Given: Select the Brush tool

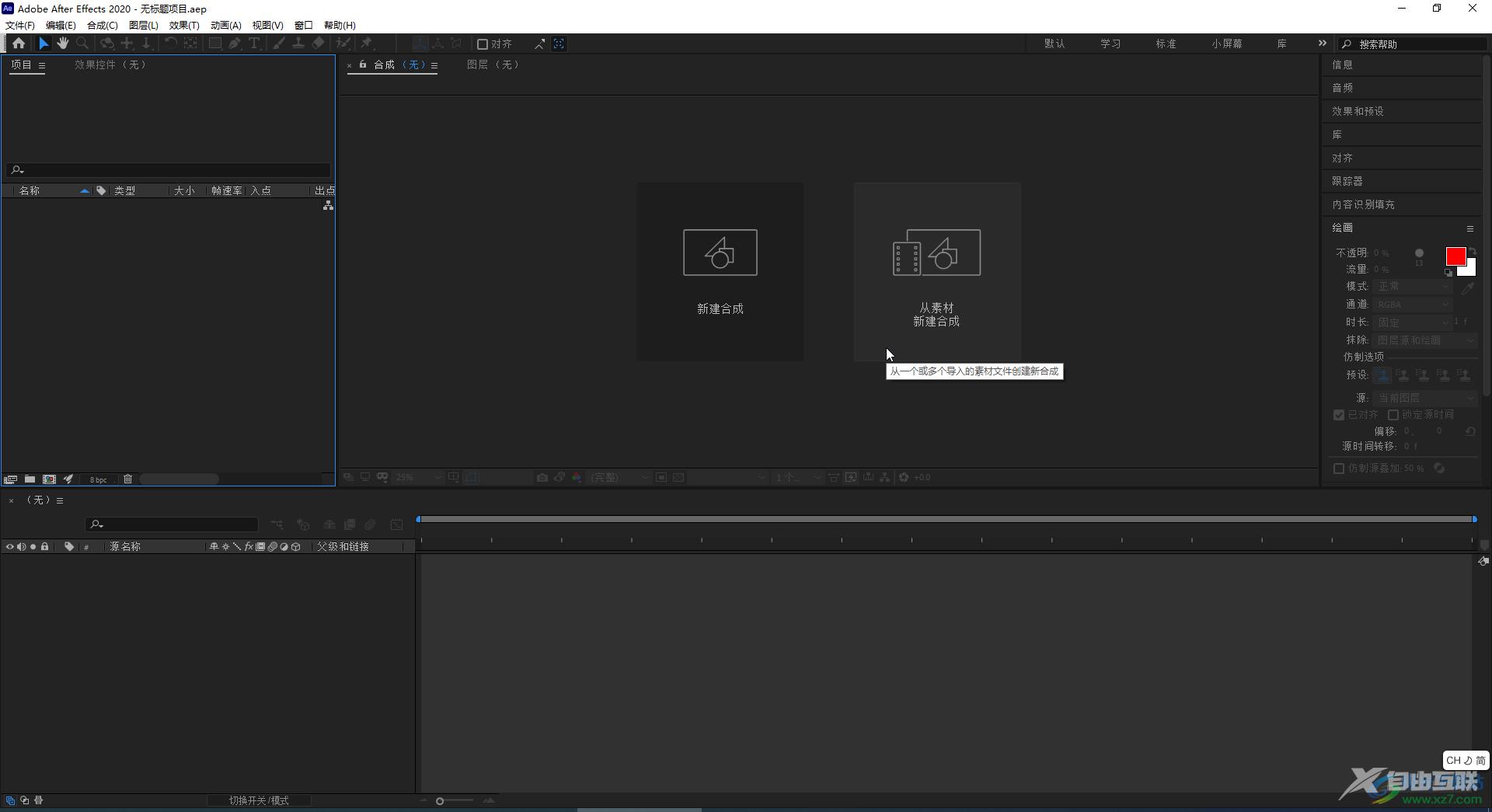Looking at the screenshot, I should click(278, 44).
